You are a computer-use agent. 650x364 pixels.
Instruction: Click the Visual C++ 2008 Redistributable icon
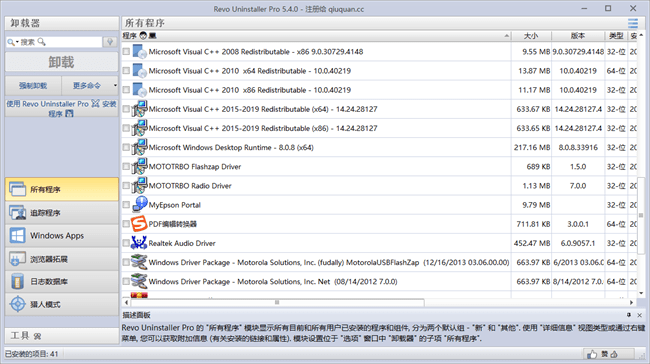(139, 52)
